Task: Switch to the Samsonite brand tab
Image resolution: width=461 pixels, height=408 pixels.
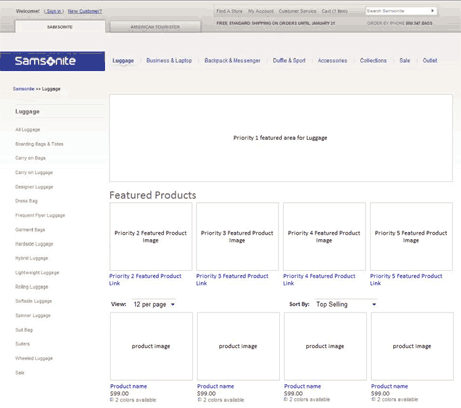Action: pyautogui.click(x=60, y=27)
